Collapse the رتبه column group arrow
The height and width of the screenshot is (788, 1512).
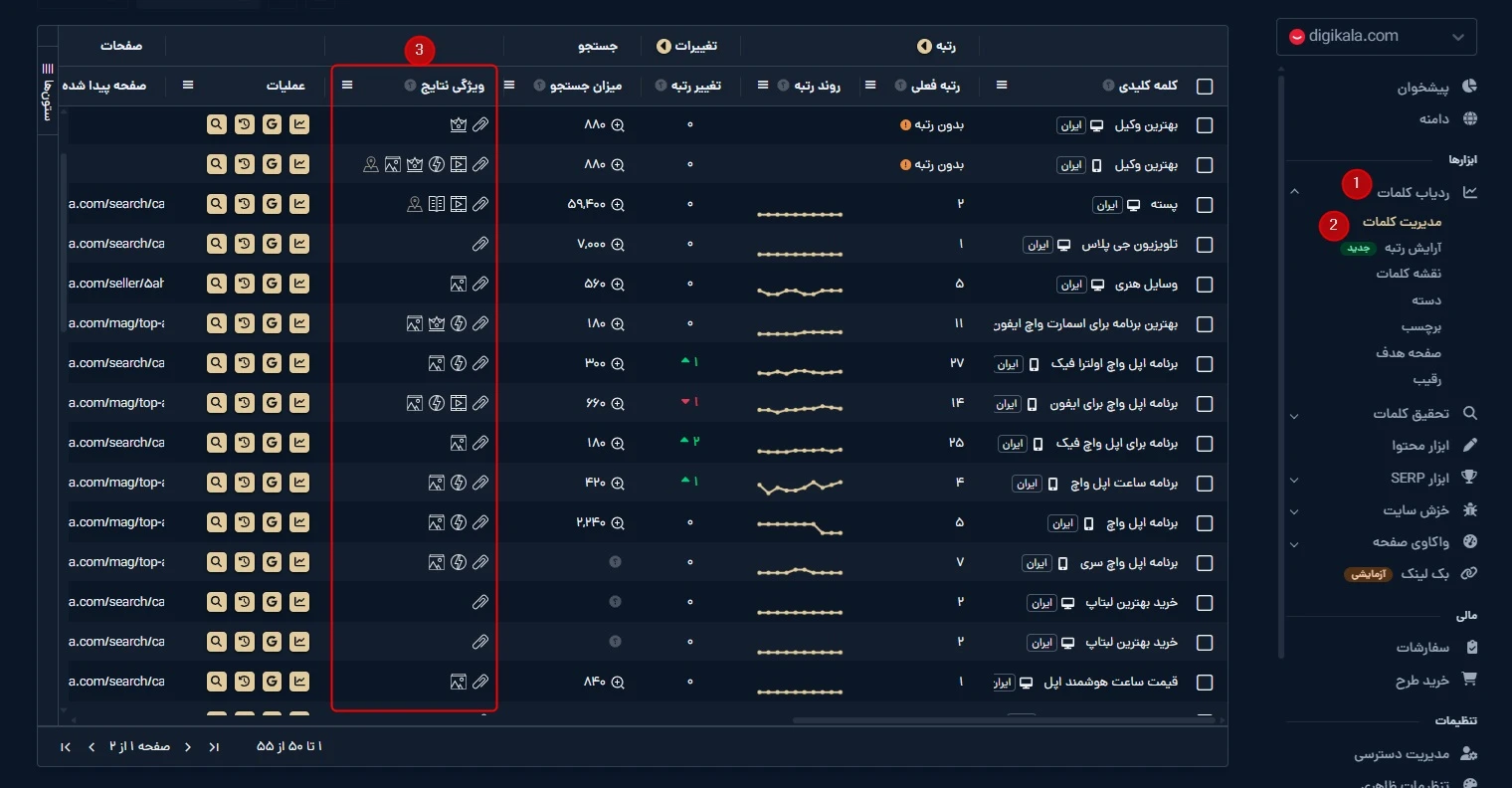[924, 47]
